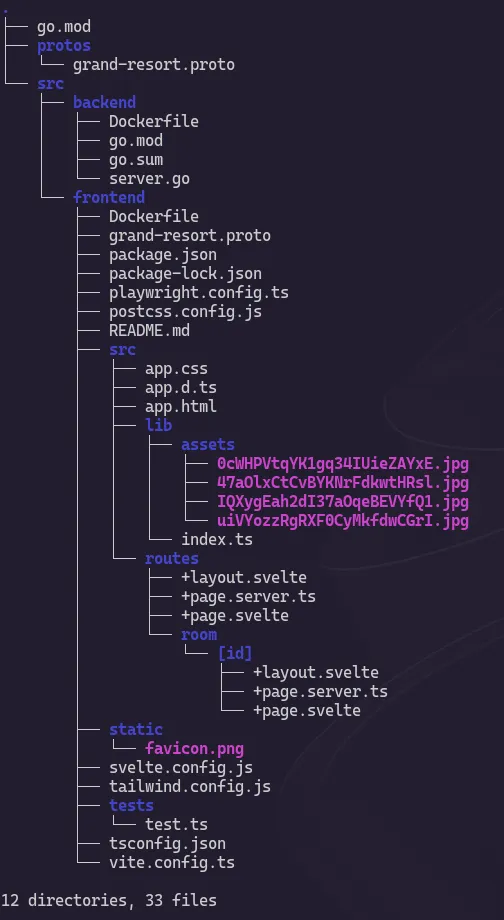
Task: Select the [id] directory under room
Action: tap(235, 654)
